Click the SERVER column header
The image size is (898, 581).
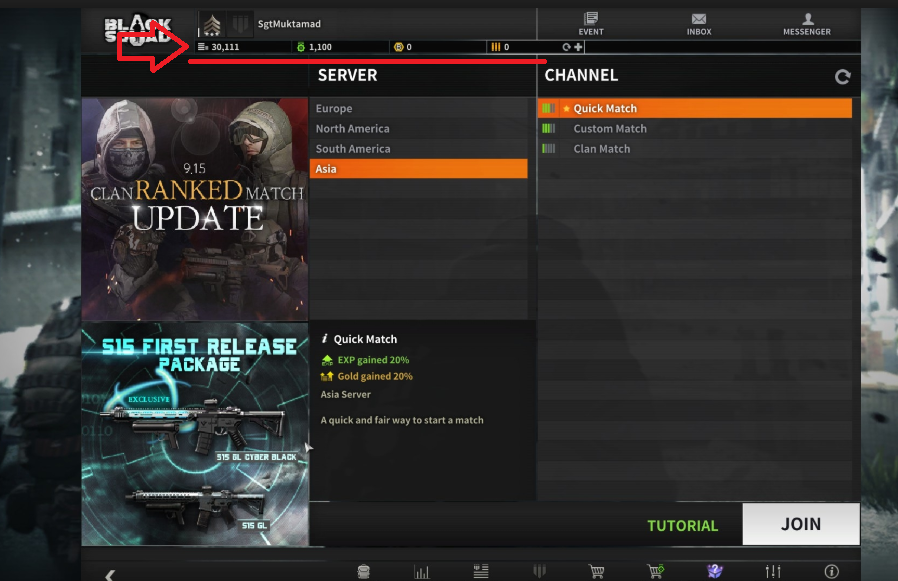pos(348,75)
